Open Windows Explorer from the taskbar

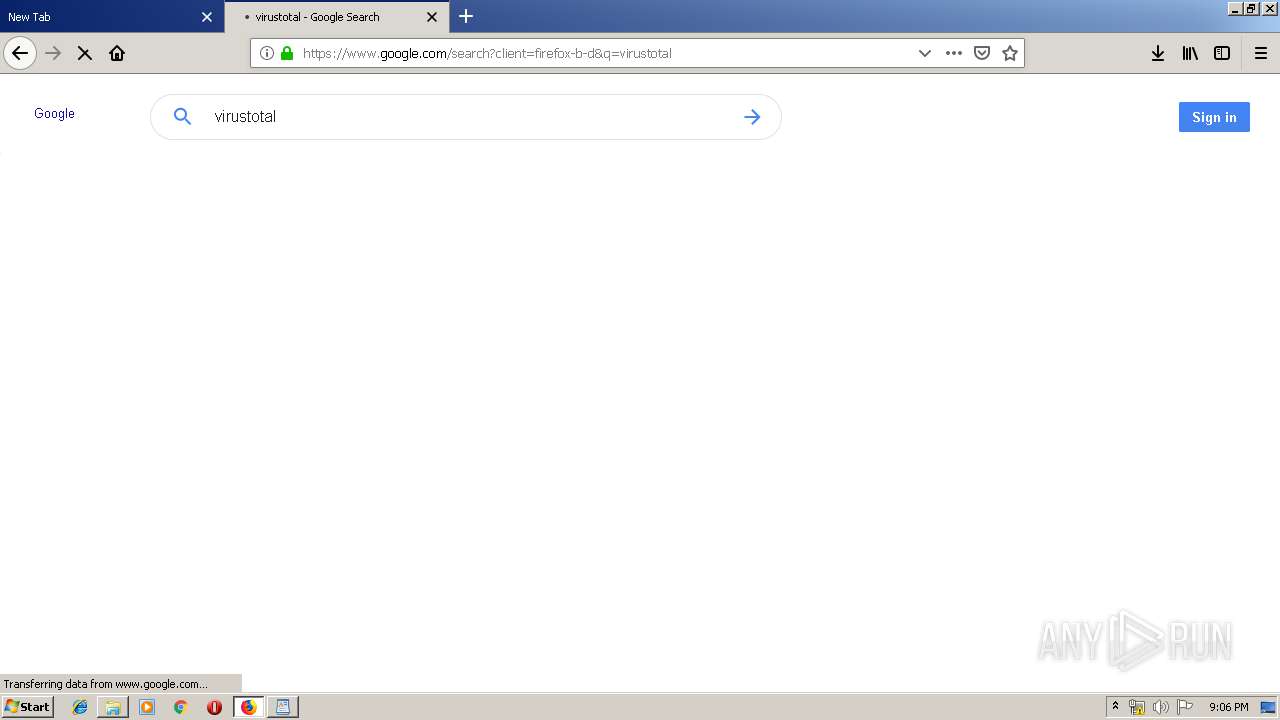point(113,707)
